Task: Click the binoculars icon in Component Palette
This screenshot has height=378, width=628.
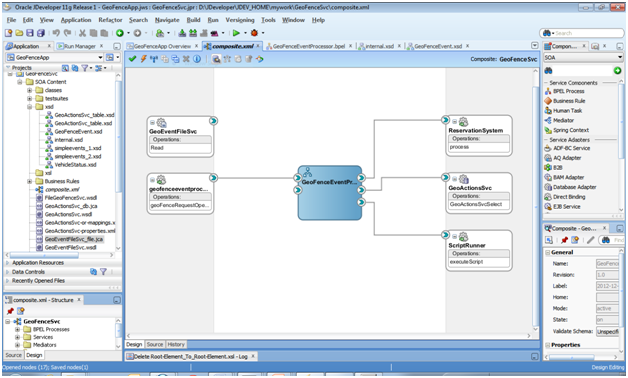Action: (x=548, y=70)
